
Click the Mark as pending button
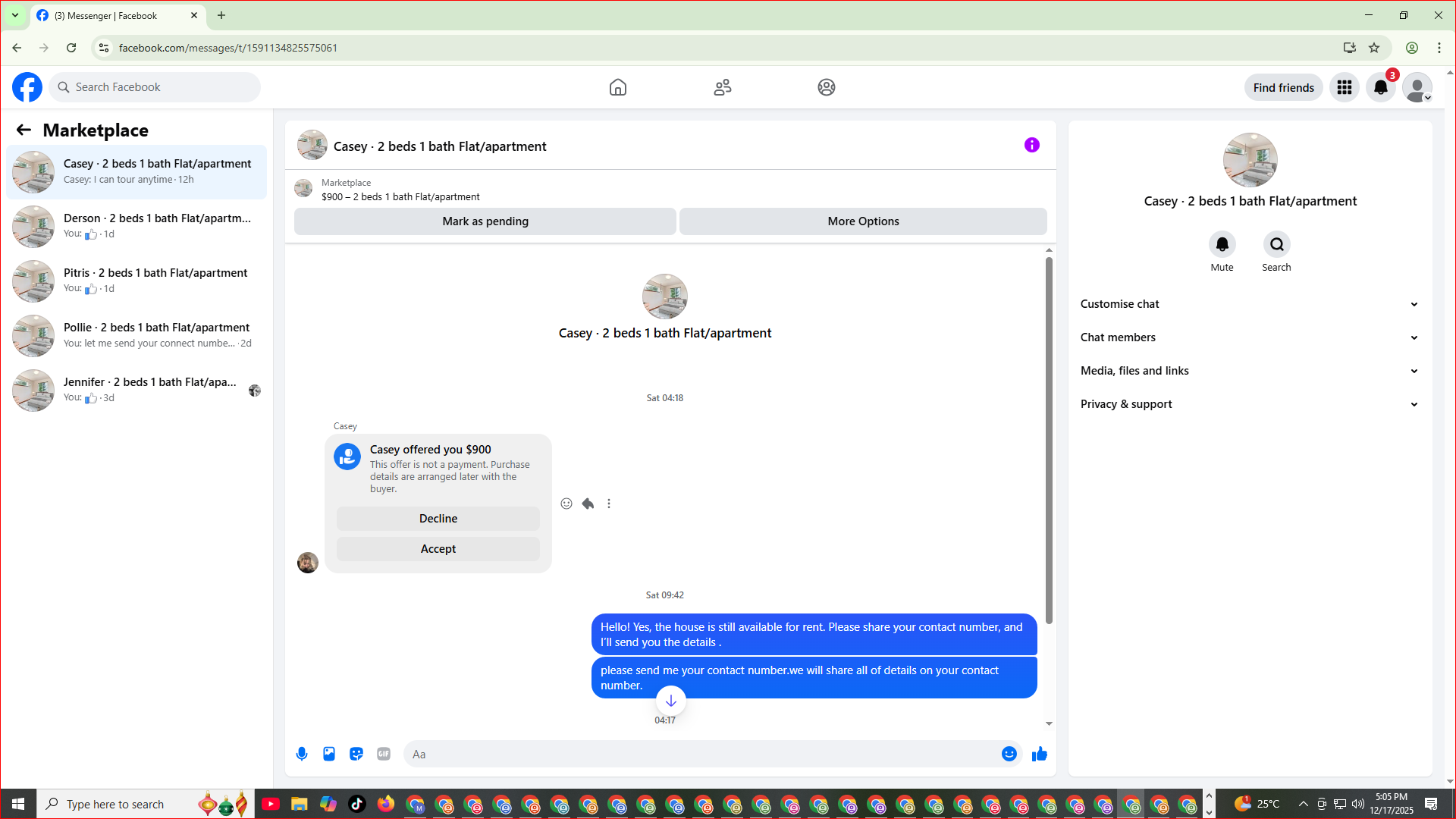point(485,221)
